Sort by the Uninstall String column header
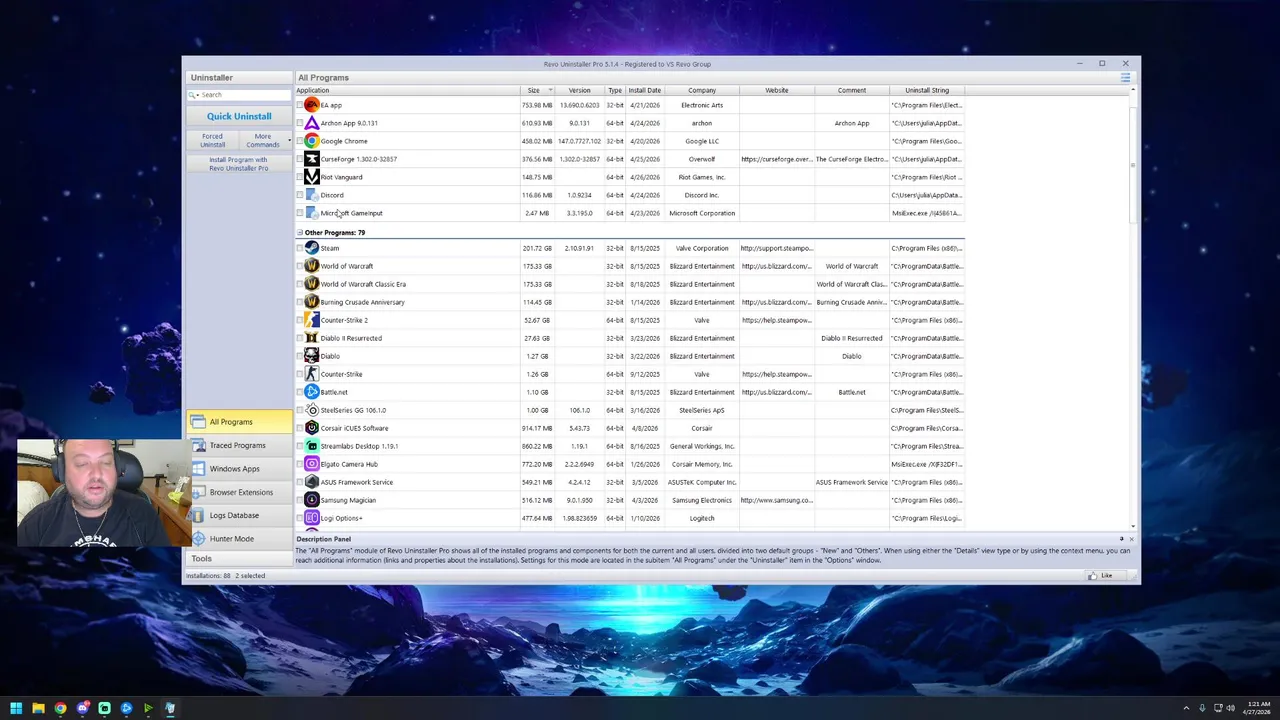Screen dimensions: 1280x720 pos(927,90)
